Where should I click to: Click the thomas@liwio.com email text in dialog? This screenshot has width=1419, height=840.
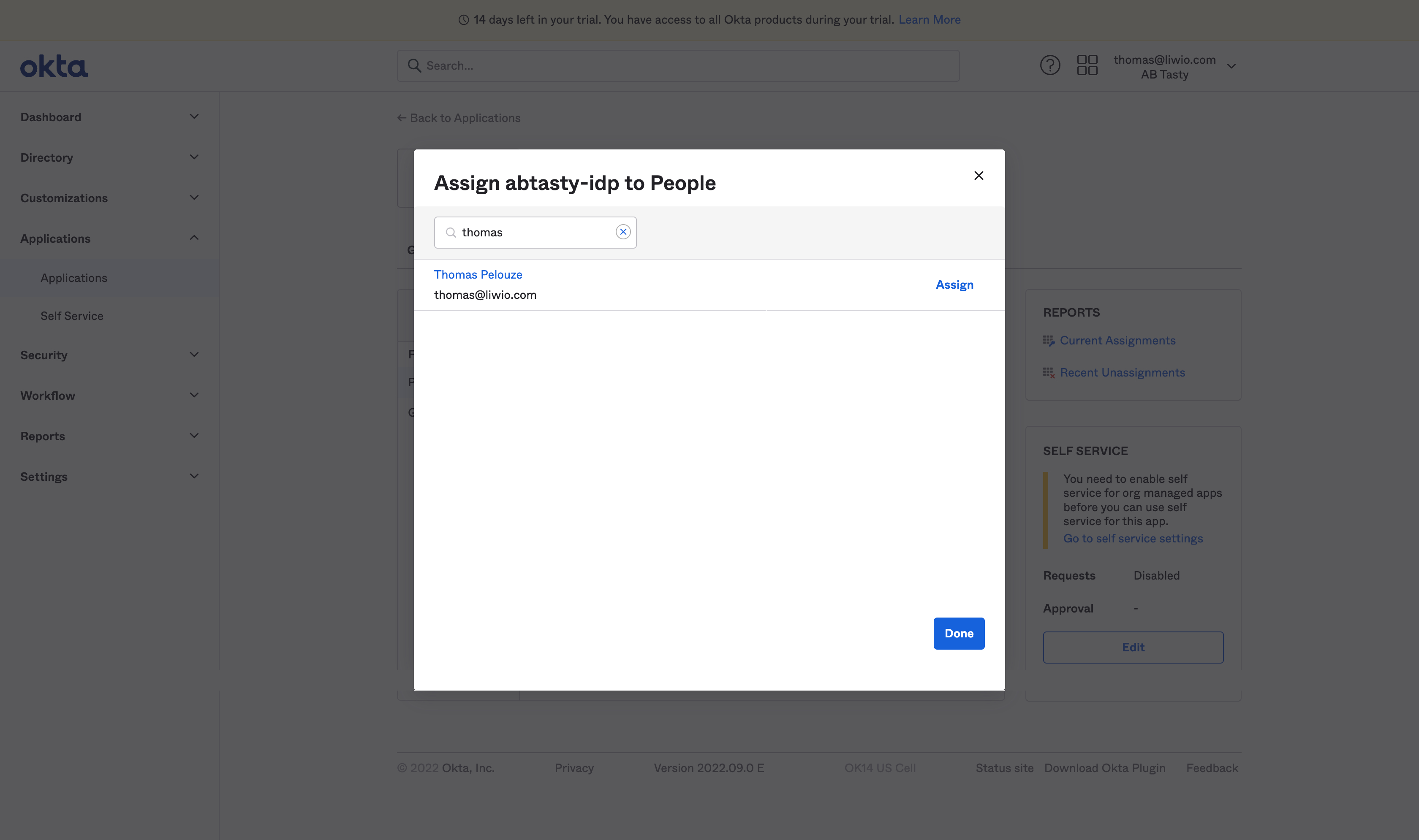pyautogui.click(x=485, y=295)
